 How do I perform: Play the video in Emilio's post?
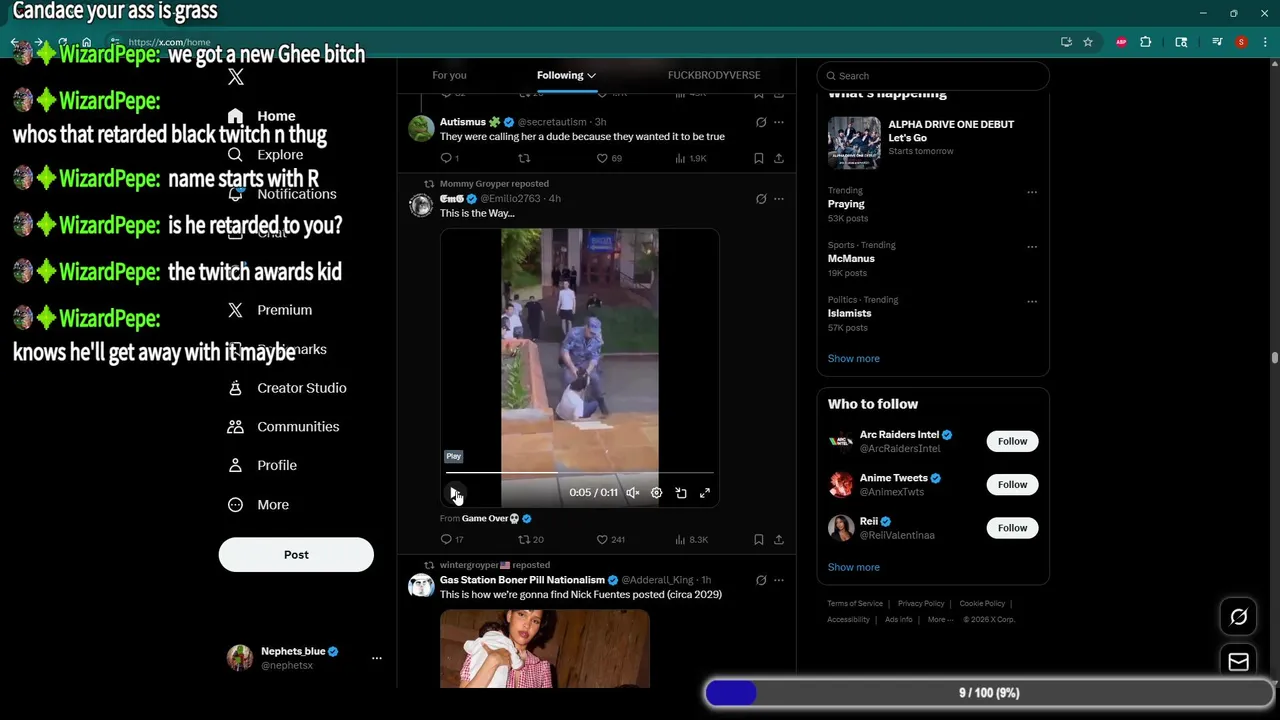point(454,493)
